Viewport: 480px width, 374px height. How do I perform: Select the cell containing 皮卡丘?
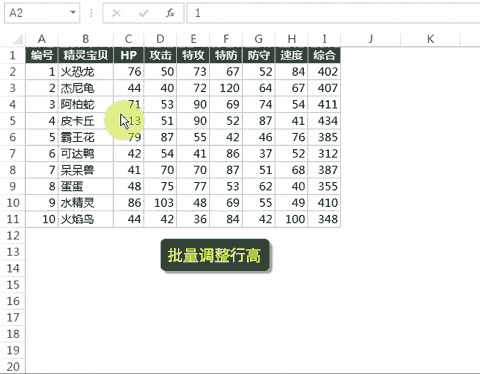coord(86,121)
